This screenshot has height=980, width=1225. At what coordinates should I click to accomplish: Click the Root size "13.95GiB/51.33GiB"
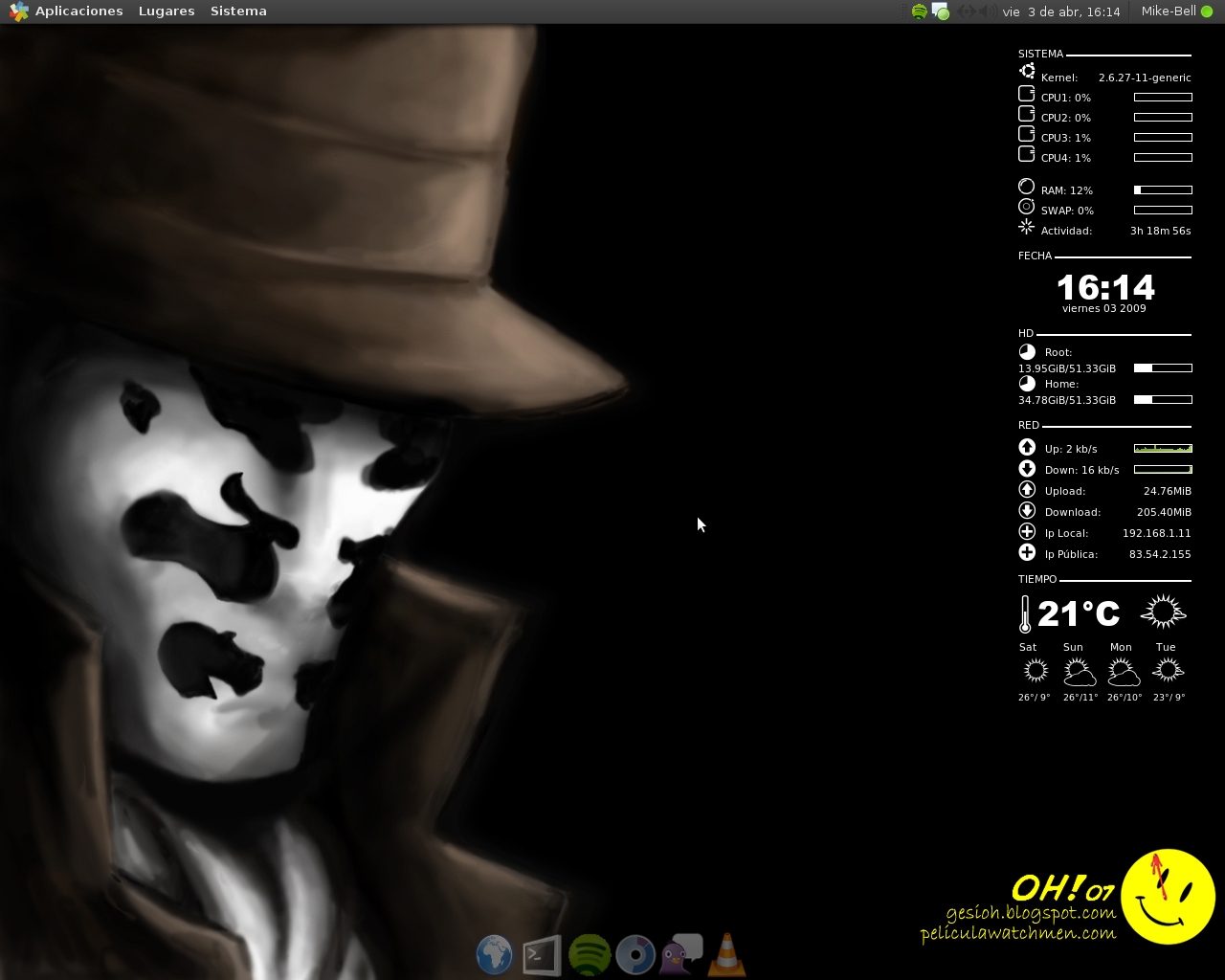click(1067, 368)
